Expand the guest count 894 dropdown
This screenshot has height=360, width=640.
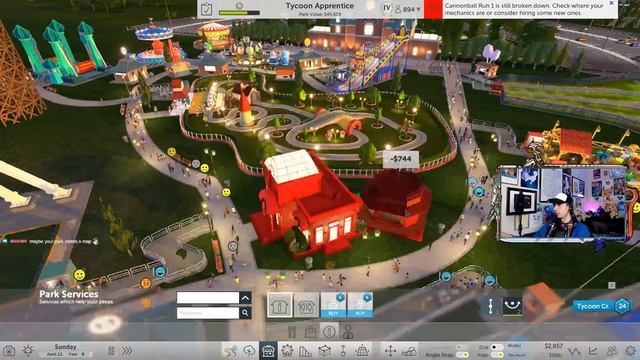coord(408,9)
